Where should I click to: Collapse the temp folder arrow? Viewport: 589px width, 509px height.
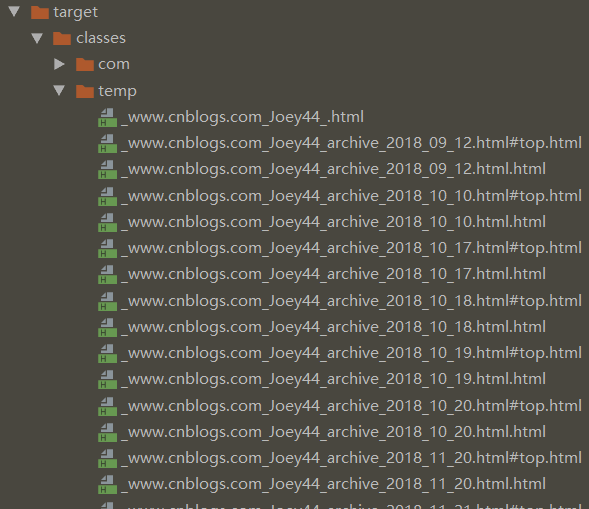[59, 90]
